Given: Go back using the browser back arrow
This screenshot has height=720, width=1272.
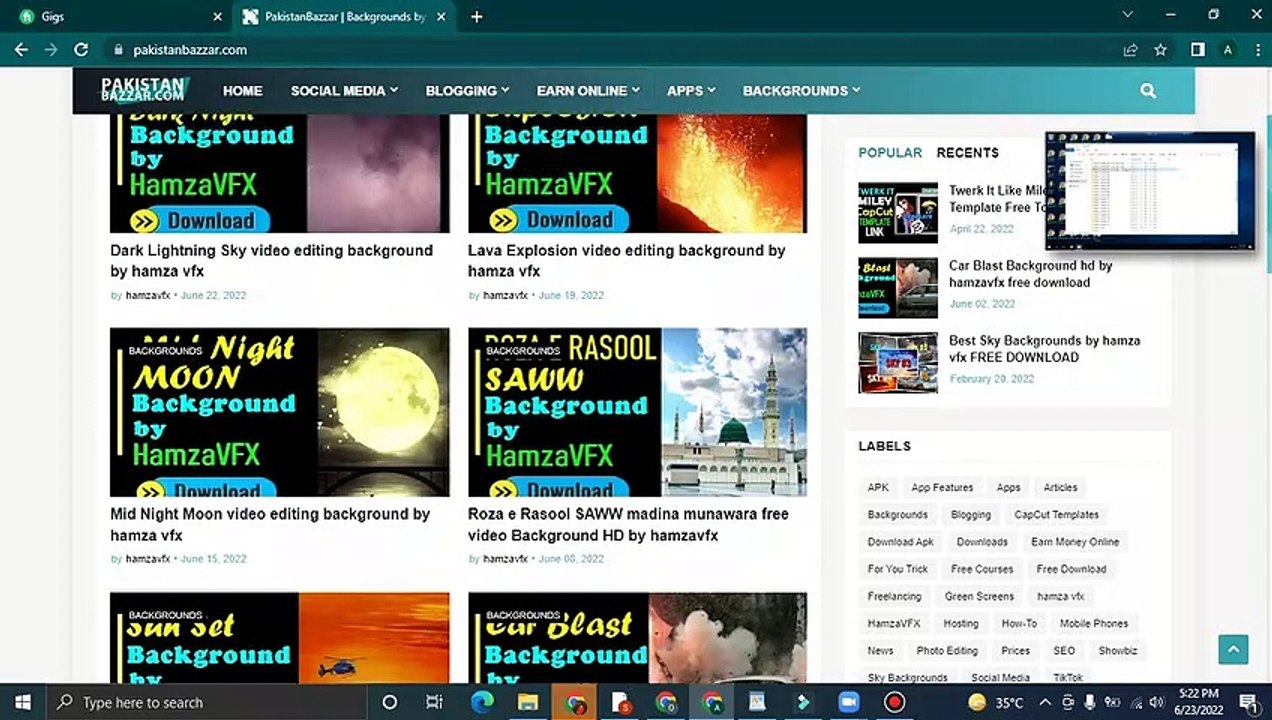Looking at the screenshot, I should (x=21, y=49).
